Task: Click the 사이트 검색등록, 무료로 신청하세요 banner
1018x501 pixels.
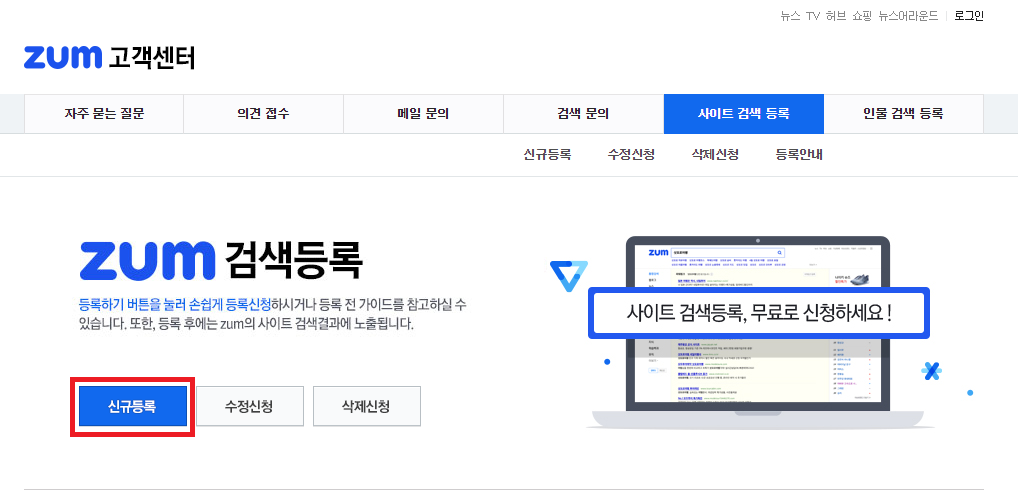Action: point(758,313)
